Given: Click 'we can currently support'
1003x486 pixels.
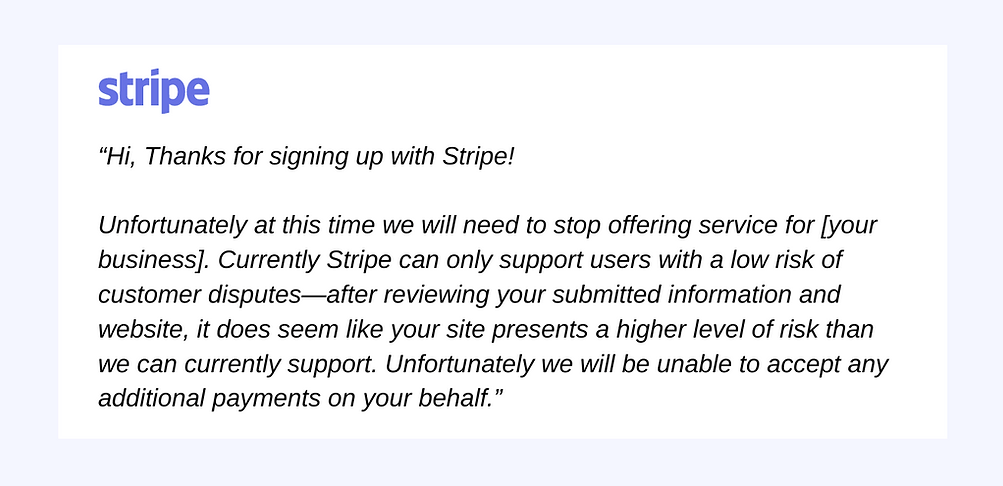Looking at the screenshot, I should (241, 364).
